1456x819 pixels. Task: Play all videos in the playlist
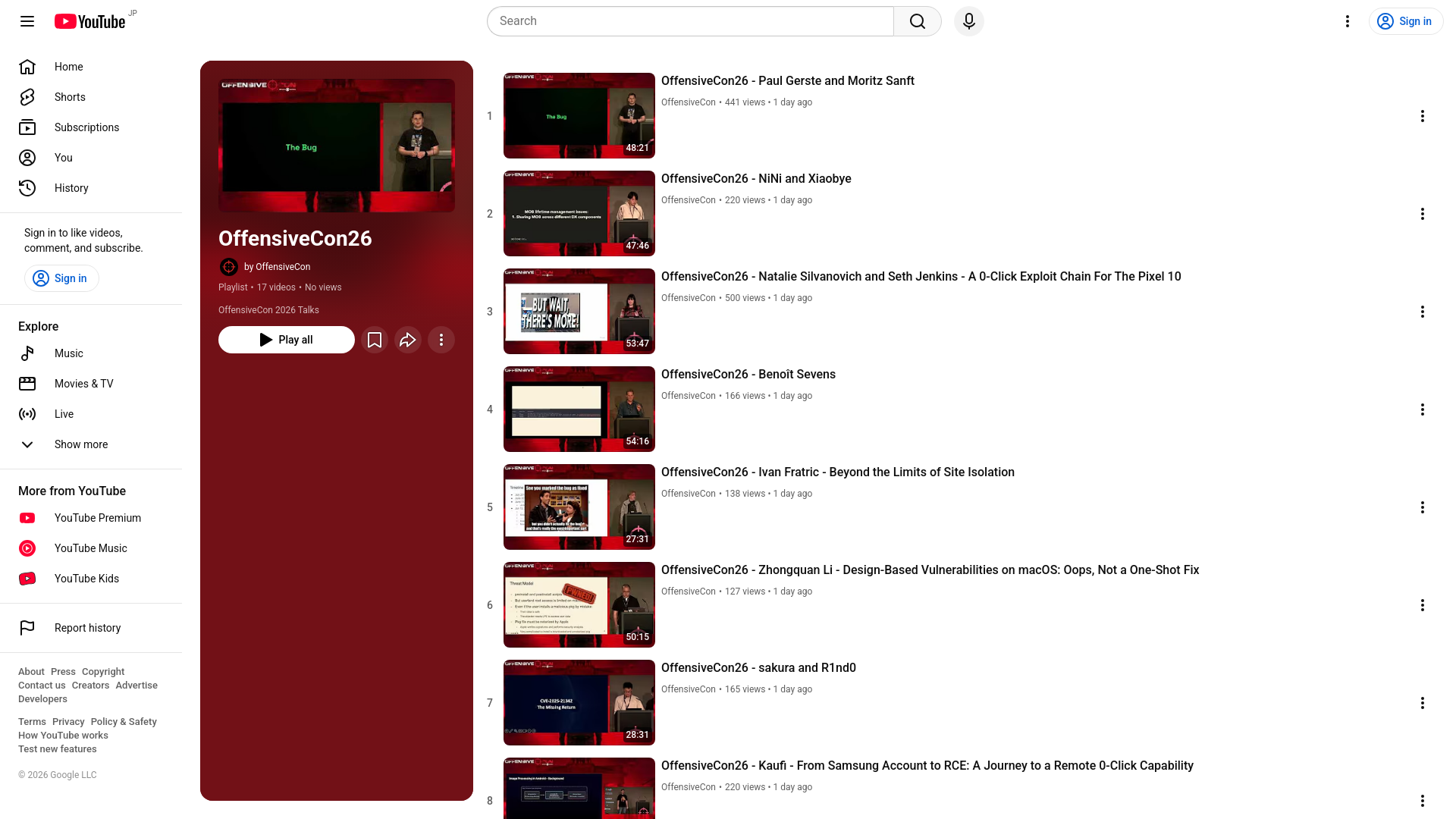click(287, 340)
